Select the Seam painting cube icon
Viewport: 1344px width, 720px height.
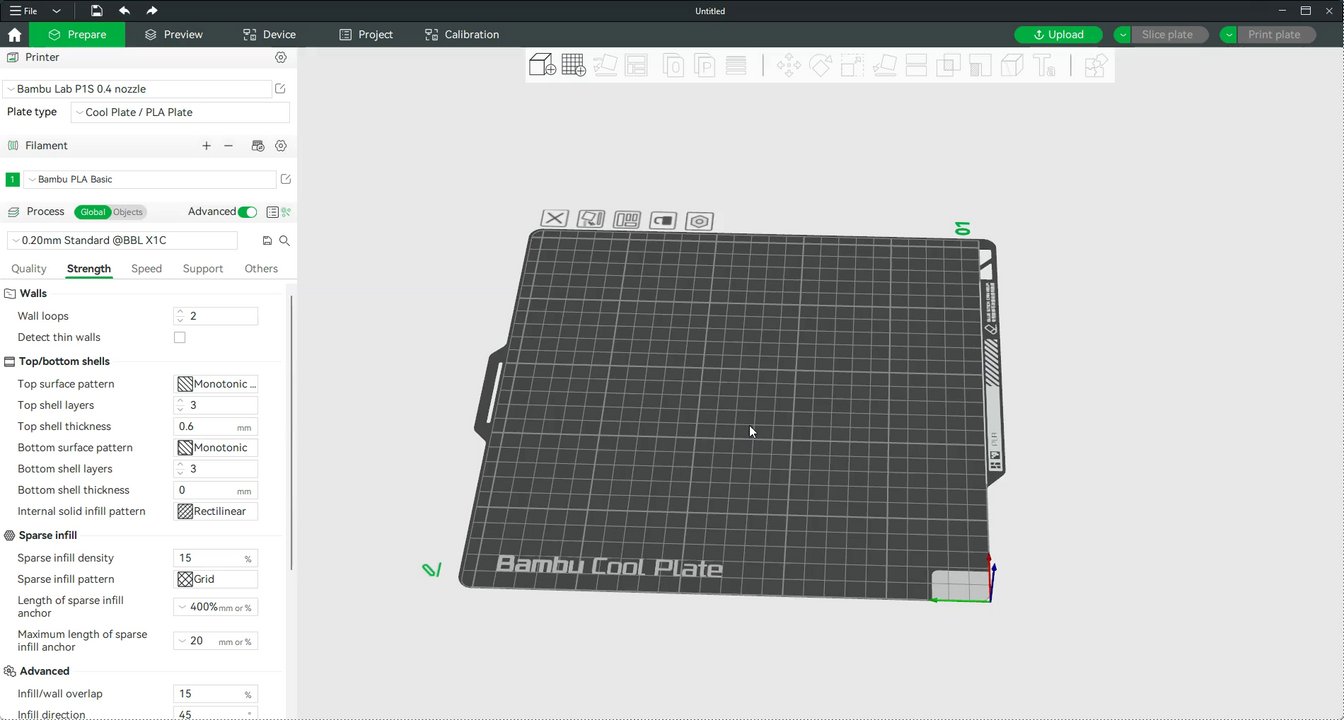[1012, 66]
